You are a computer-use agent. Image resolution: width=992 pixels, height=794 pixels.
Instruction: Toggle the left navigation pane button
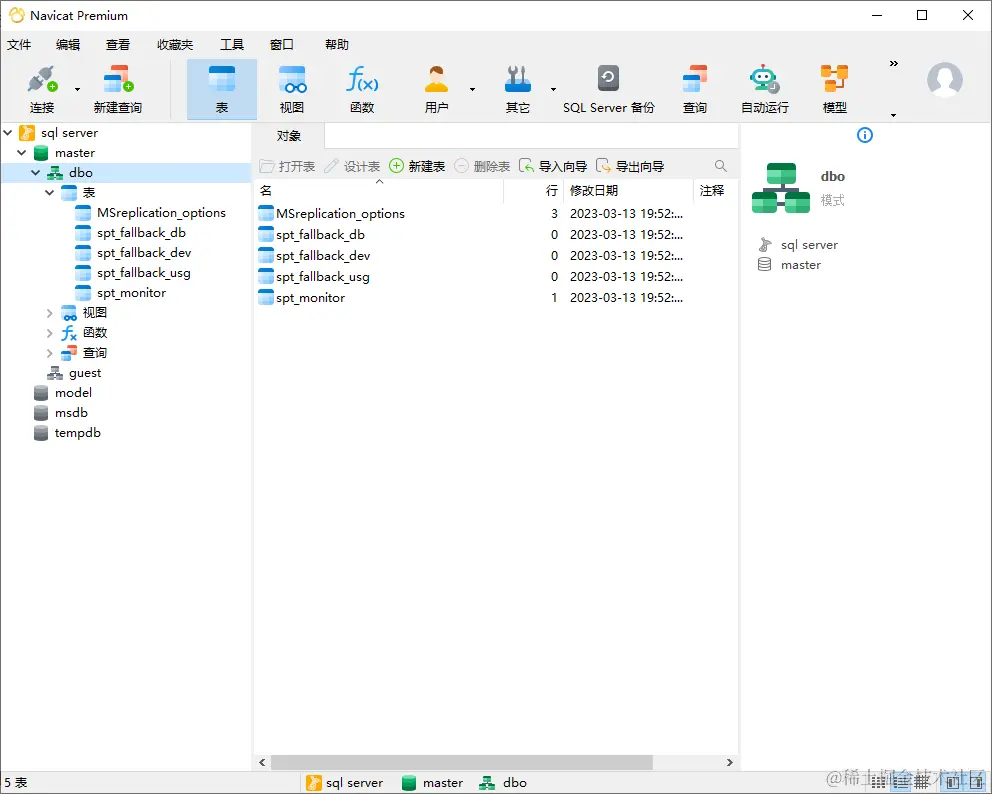953,783
